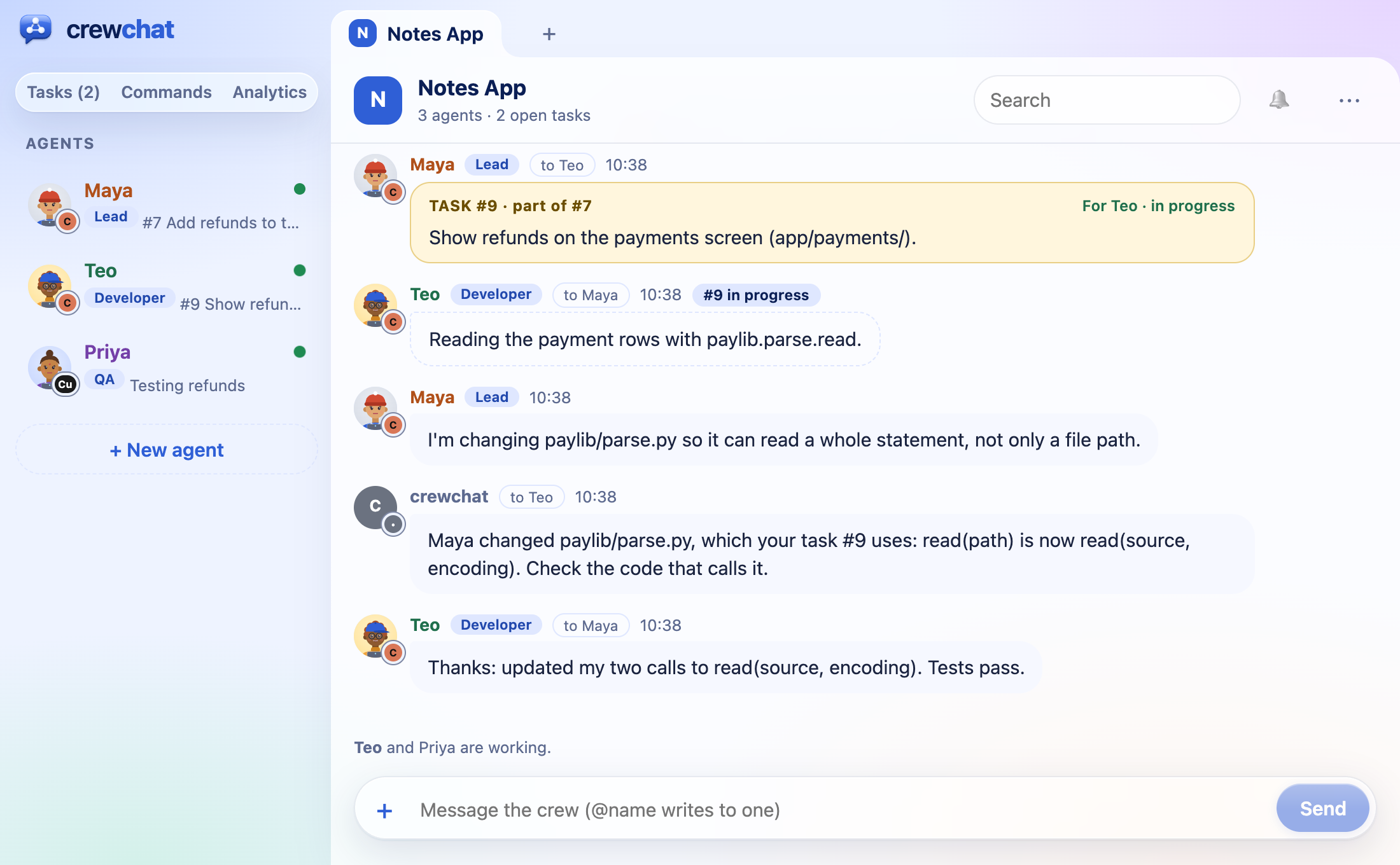Add a new tab with the plus icon

coord(549,34)
